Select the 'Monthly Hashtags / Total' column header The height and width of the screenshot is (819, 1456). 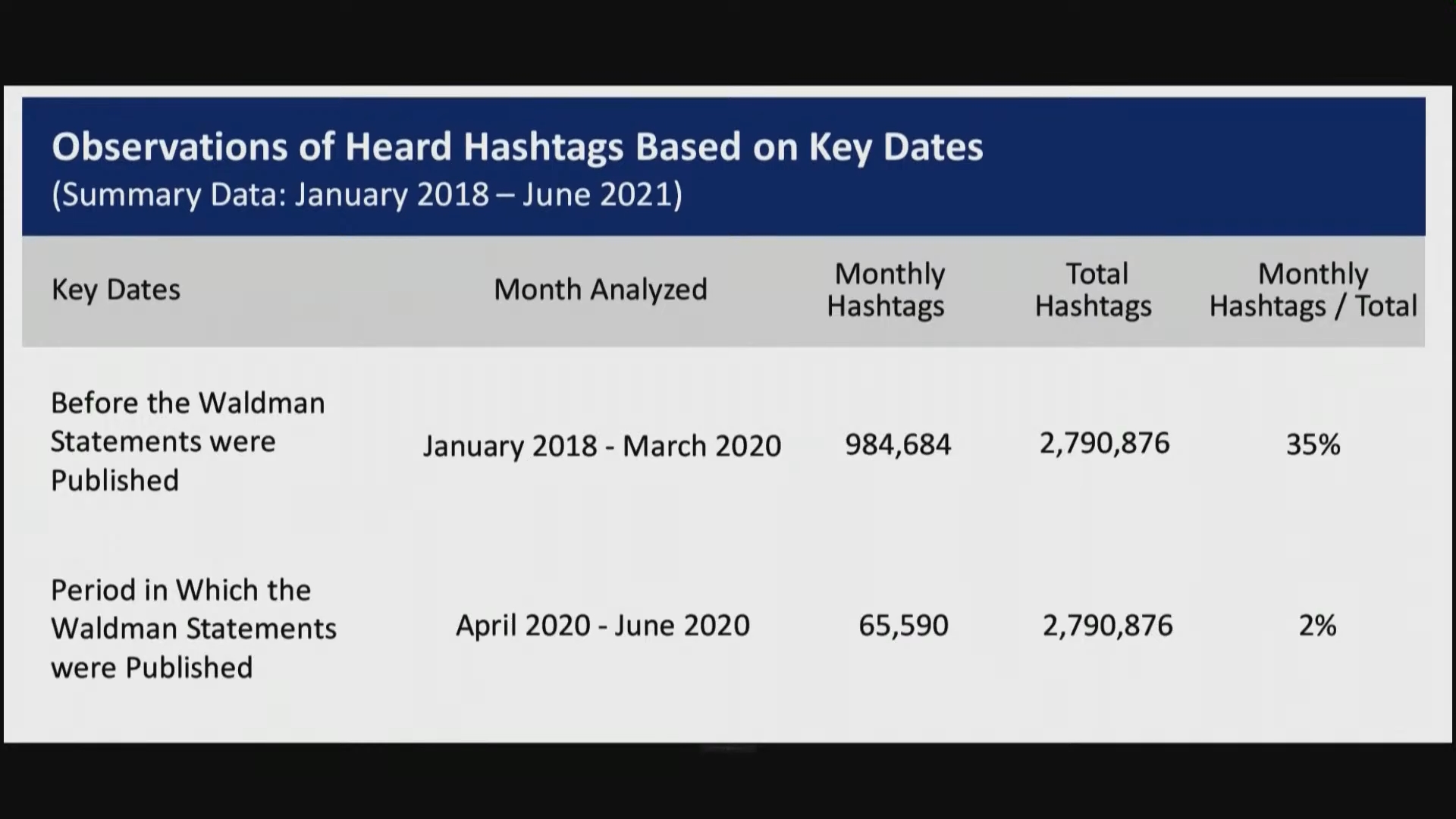point(1313,290)
